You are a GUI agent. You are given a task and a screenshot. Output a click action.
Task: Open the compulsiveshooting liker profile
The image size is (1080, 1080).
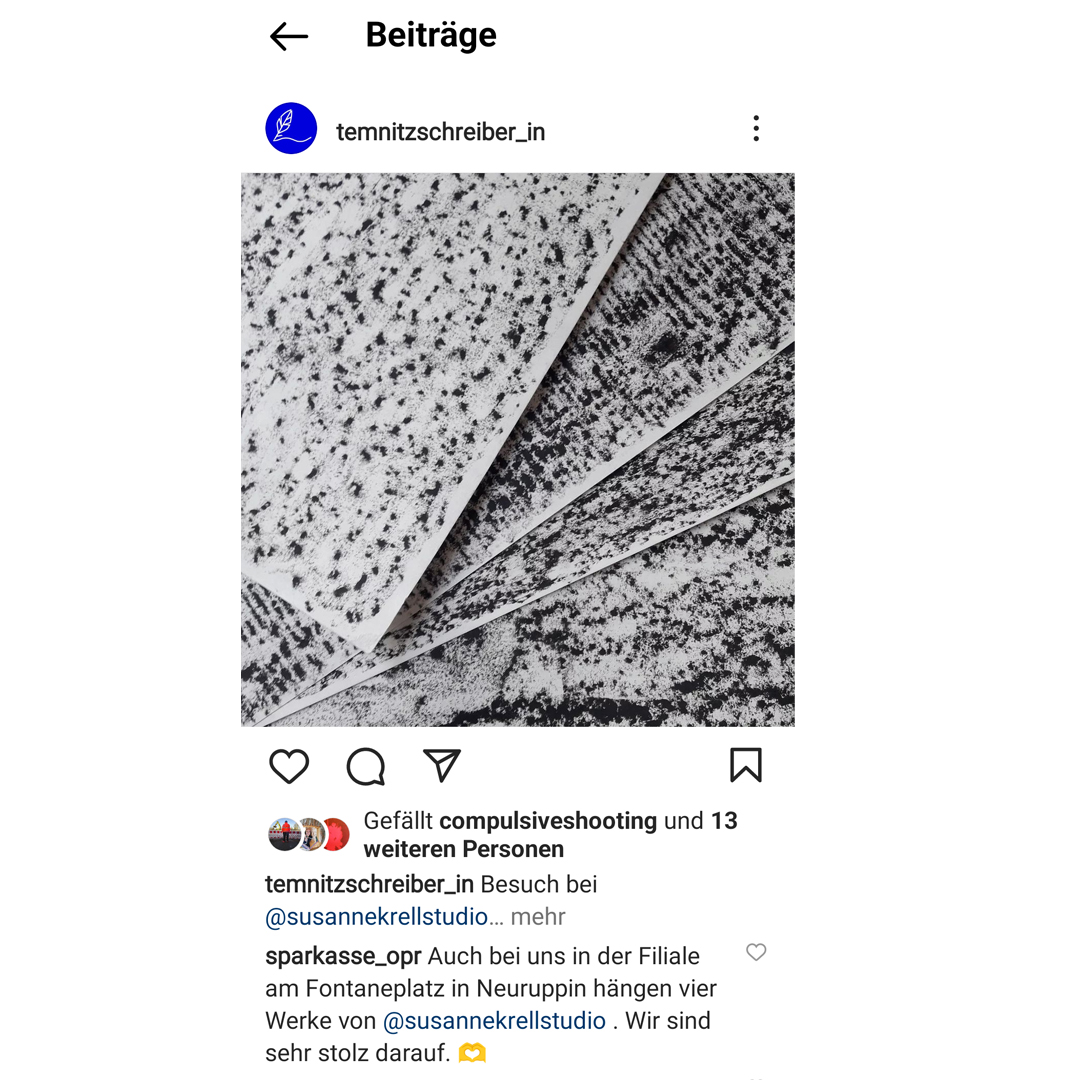tap(548, 821)
